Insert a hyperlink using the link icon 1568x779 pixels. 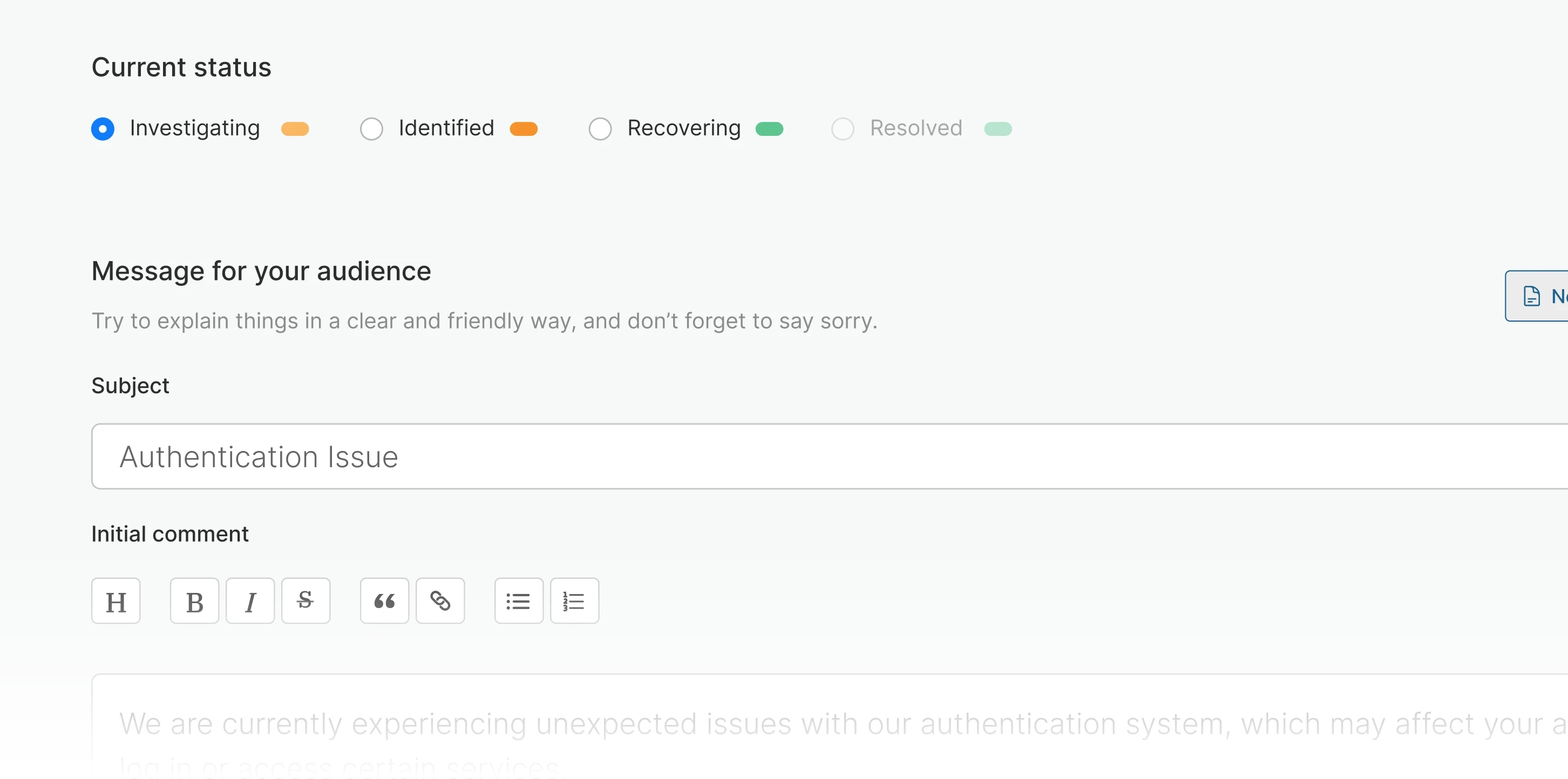(x=440, y=600)
